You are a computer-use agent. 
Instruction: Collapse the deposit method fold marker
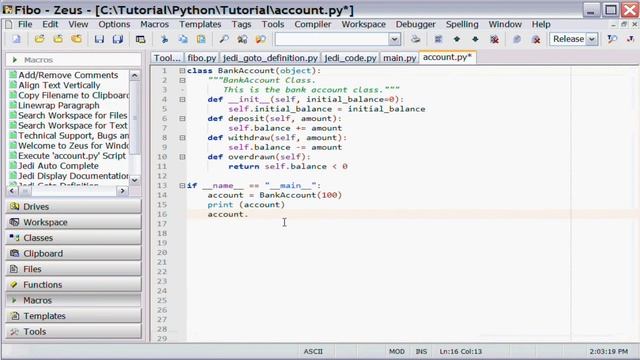coord(182,118)
